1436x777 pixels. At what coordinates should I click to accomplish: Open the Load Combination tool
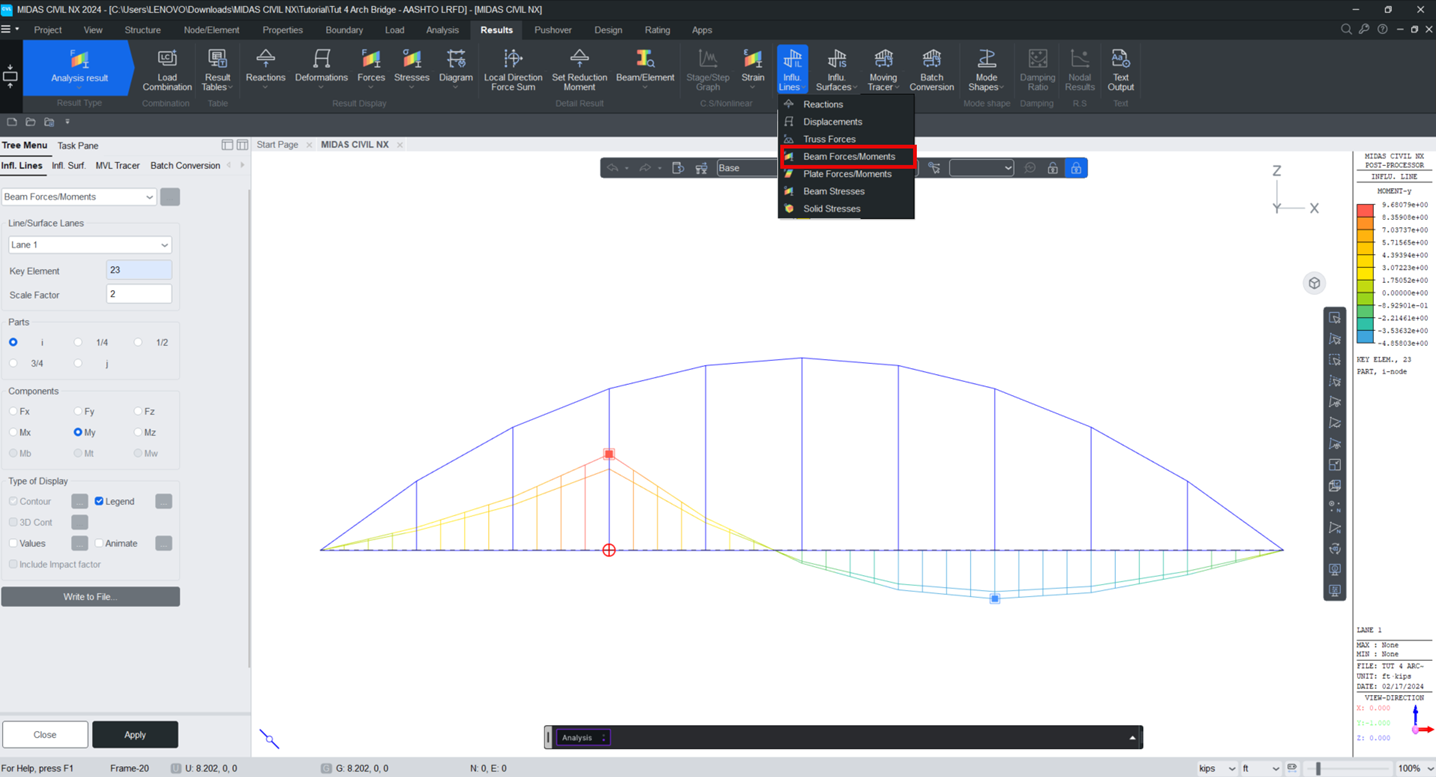point(167,70)
